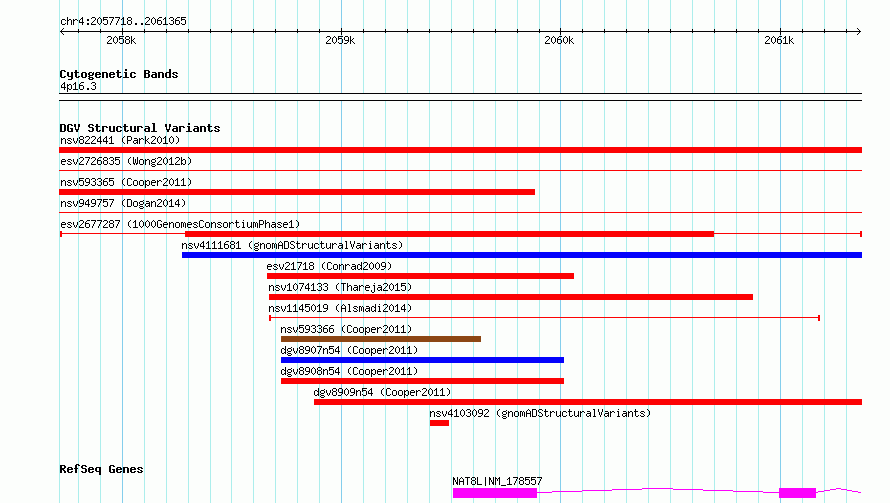Click the brown nsv593366 variant bar
The image size is (890, 503).
pyautogui.click(x=381, y=339)
